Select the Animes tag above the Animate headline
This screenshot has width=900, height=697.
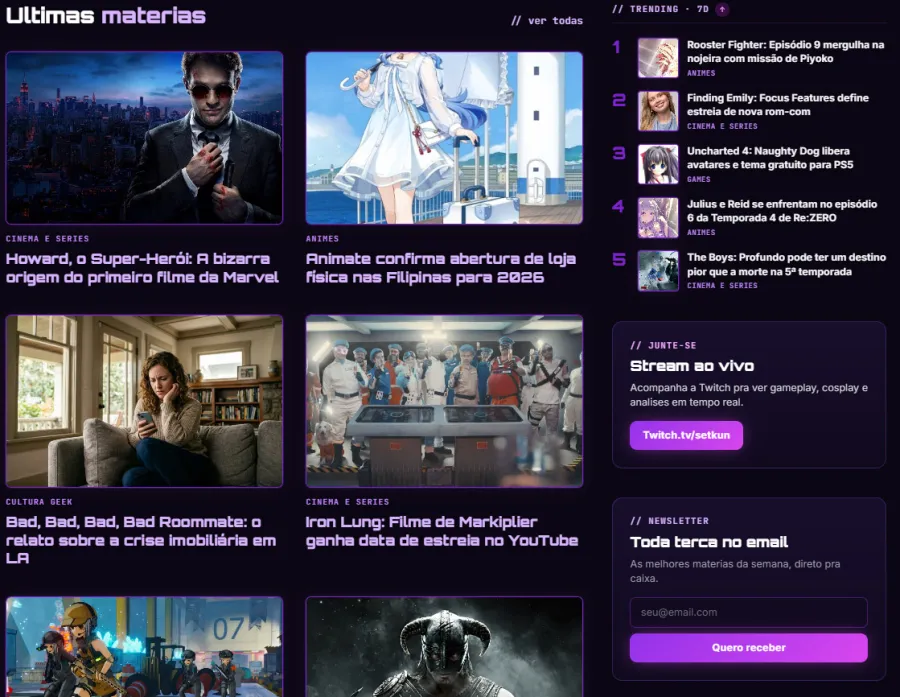coord(323,239)
